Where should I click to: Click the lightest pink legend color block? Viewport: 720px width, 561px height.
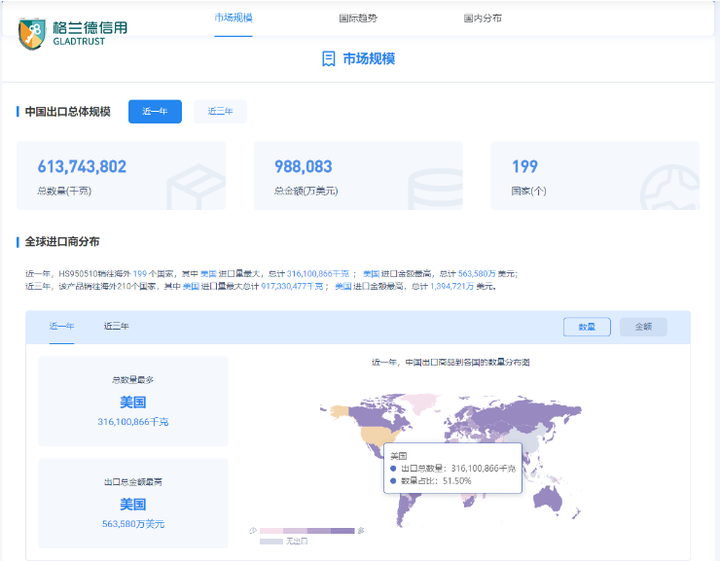pyautogui.click(x=271, y=531)
